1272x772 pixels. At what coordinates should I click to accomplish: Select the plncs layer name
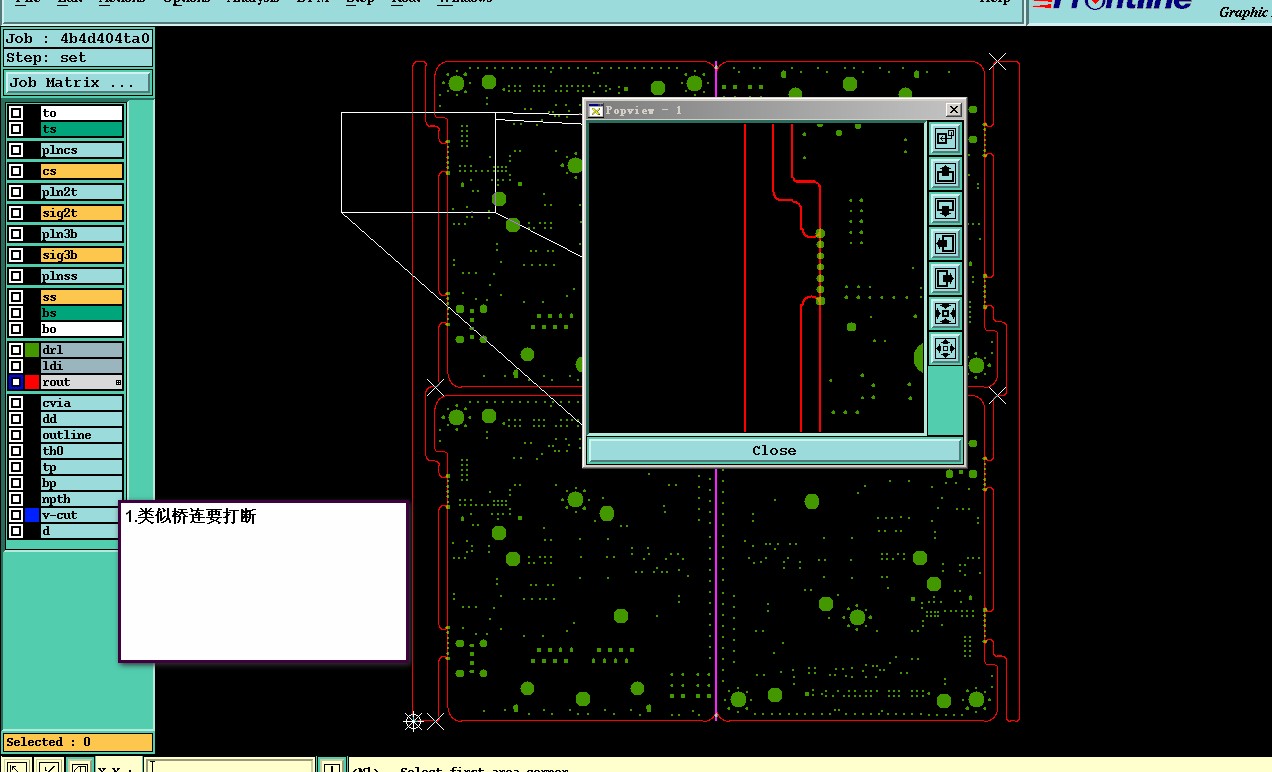[x=82, y=150]
